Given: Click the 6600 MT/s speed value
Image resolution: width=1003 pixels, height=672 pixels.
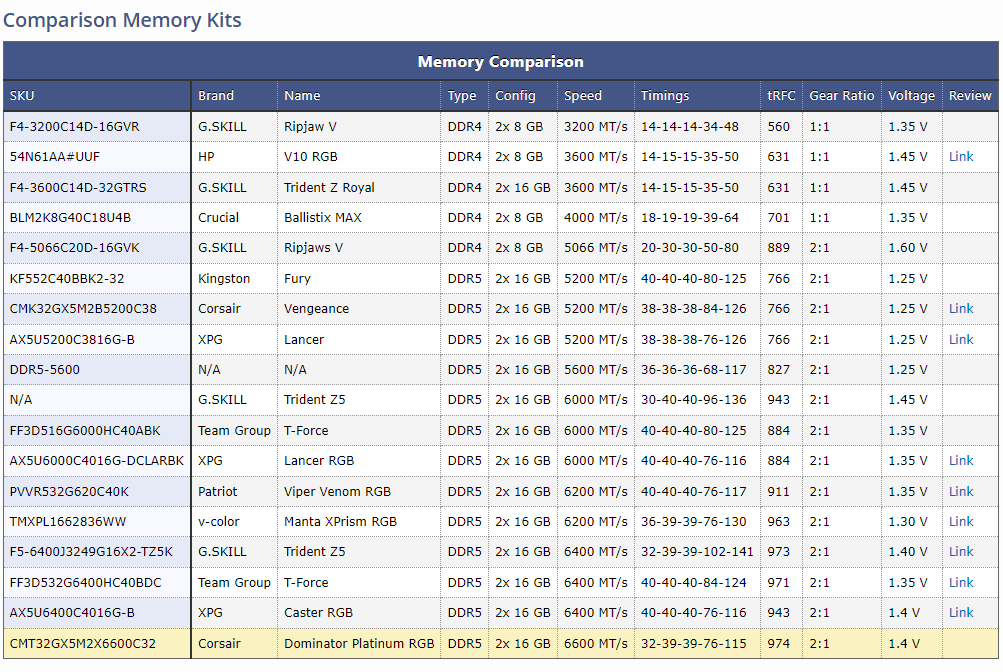Looking at the screenshot, I should [596, 644].
